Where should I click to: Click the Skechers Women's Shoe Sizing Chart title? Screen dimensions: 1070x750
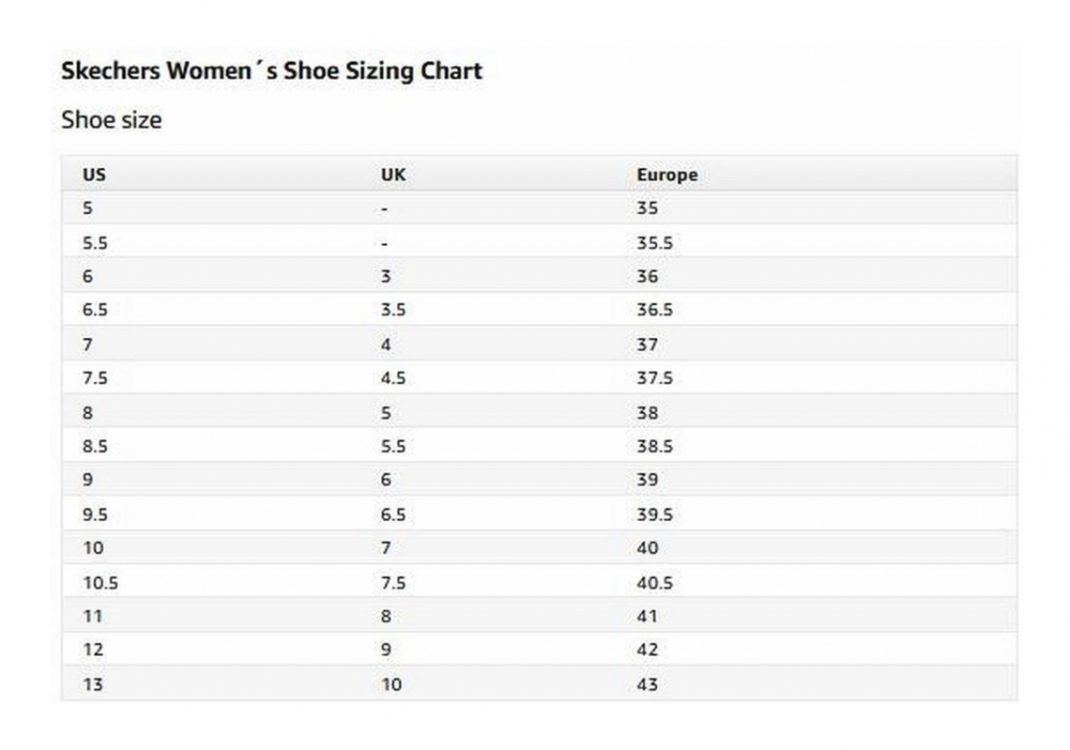point(271,71)
